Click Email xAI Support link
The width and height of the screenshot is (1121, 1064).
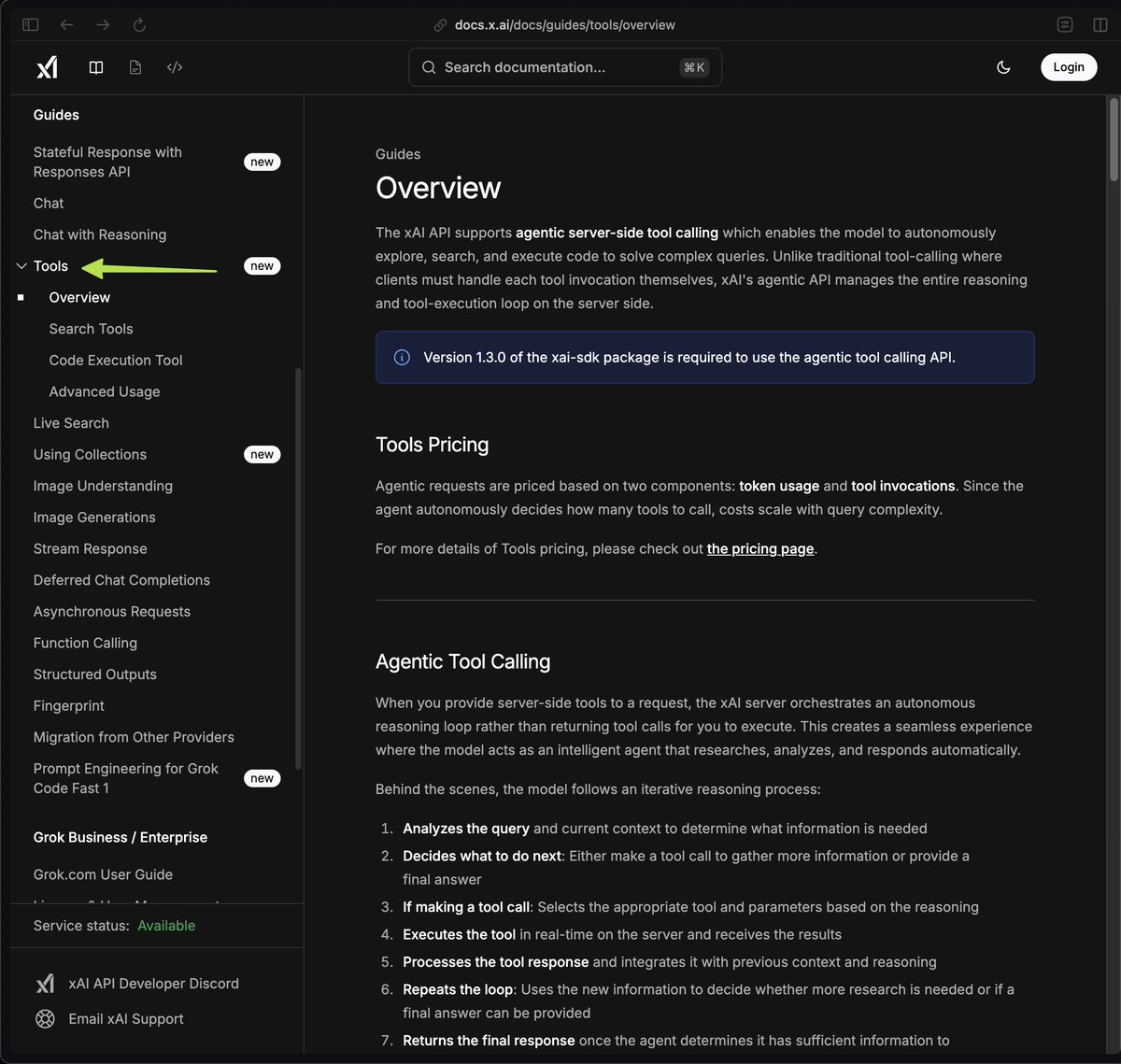click(x=126, y=1019)
